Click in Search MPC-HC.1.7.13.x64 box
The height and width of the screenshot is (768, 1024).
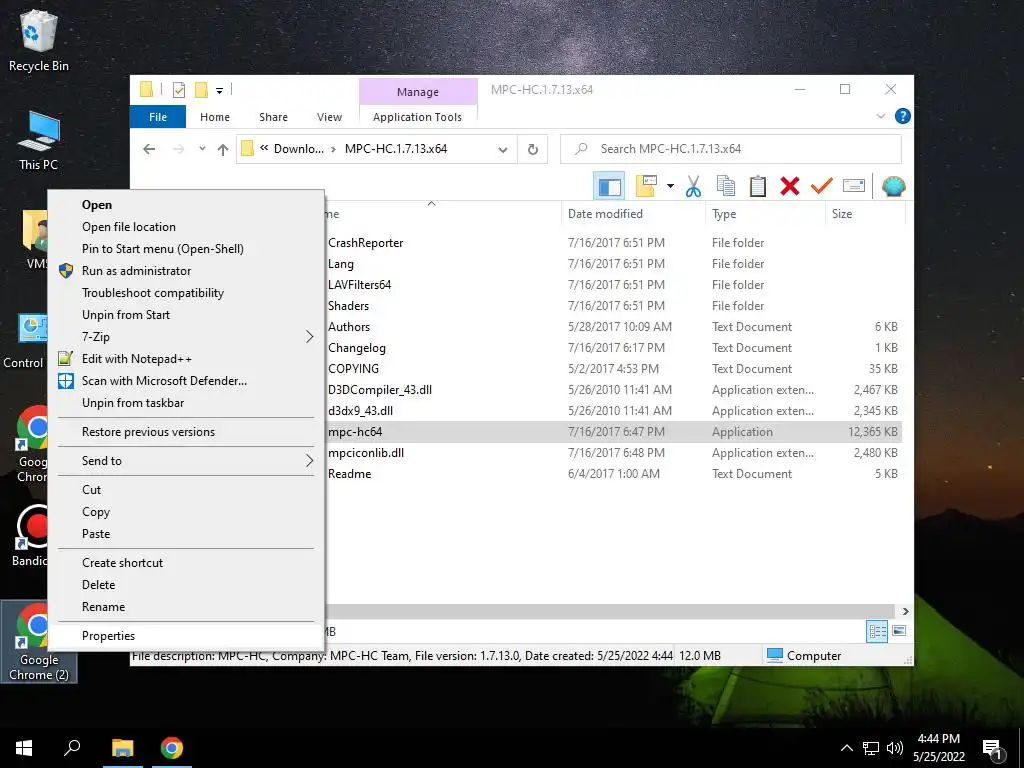[731, 149]
